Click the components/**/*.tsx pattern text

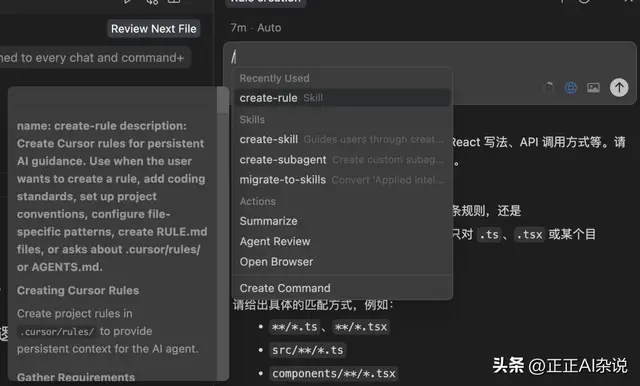coord(334,373)
